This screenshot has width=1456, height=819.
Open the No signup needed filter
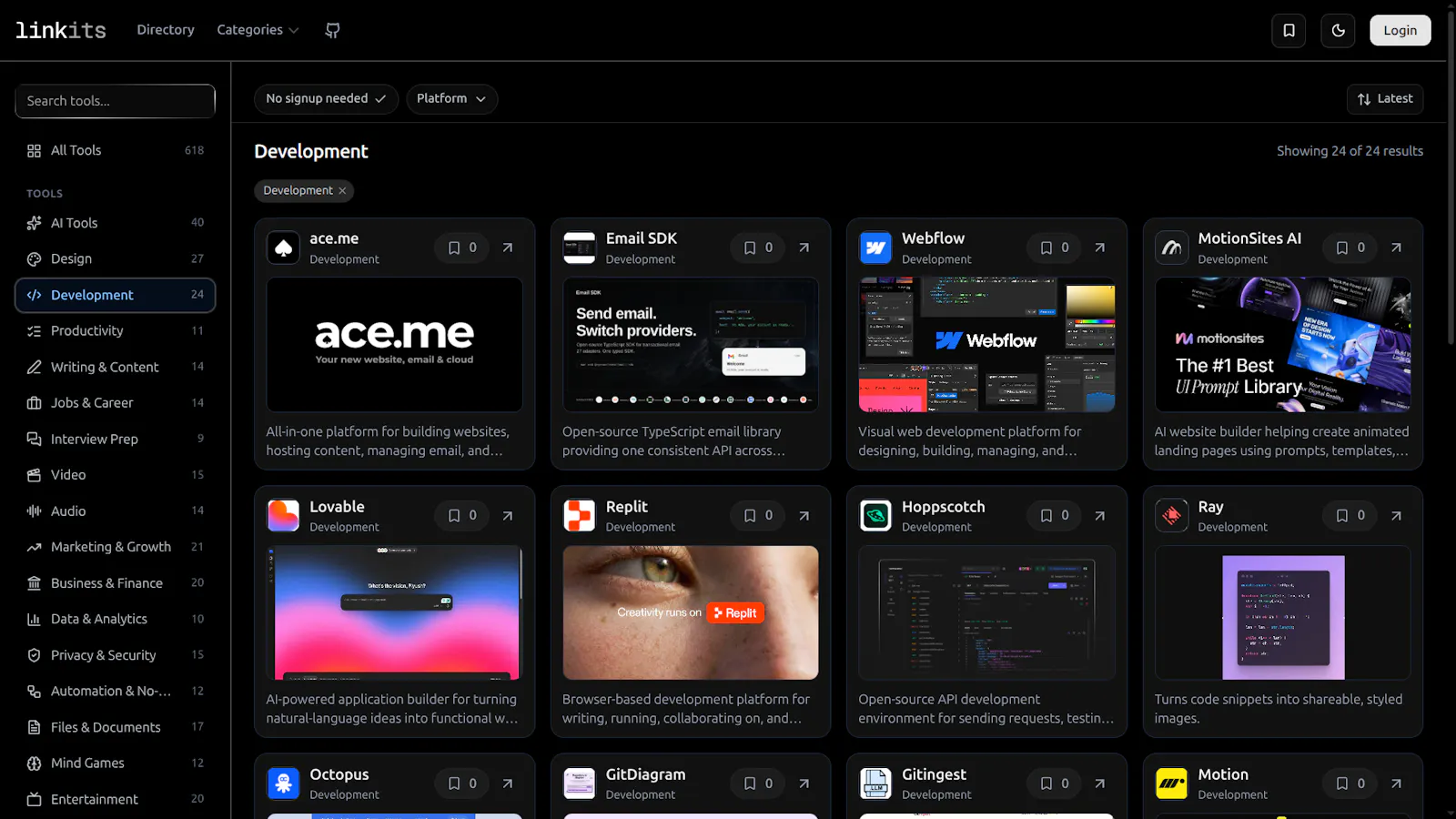[326, 98]
